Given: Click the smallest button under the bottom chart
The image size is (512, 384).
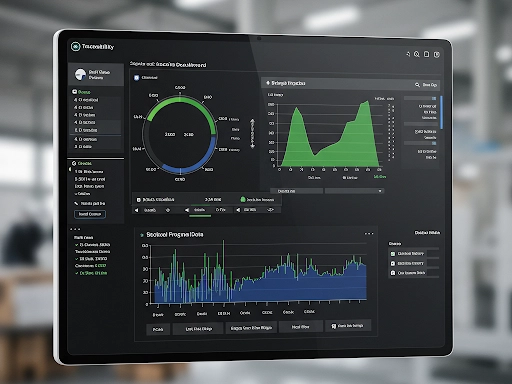Looking at the screenshot, I should coord(158,329).
